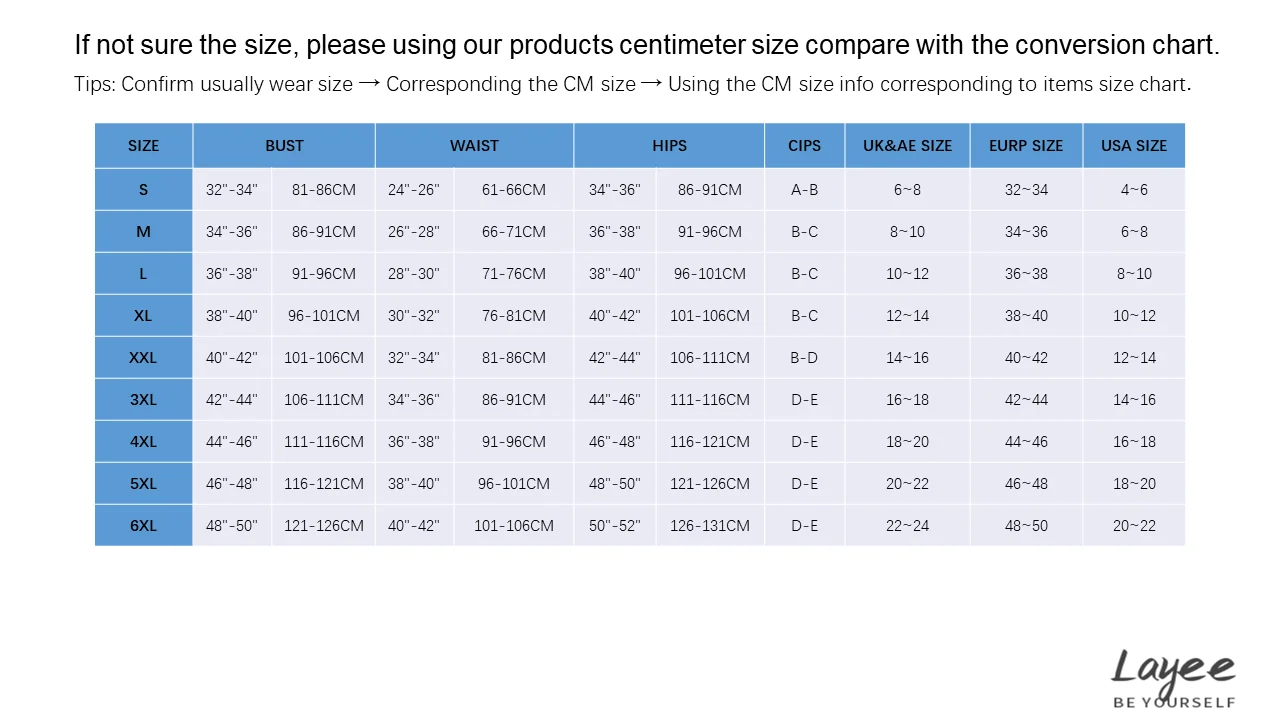This screenshot has width=1280, height=720.
Task: Click the EURP SIZE header
Action: pos(1026,146)
